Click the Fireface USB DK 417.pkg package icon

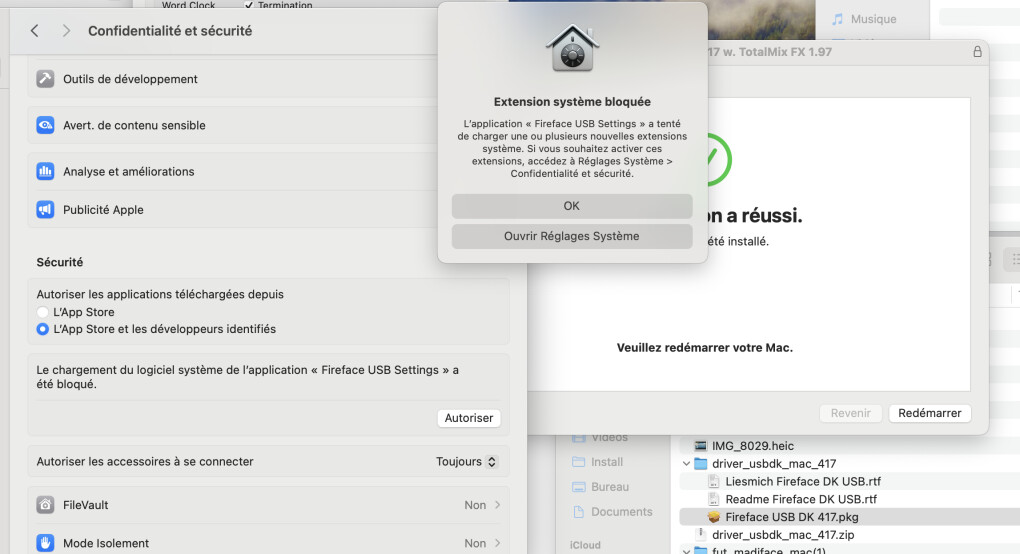(x=714, y=517)
